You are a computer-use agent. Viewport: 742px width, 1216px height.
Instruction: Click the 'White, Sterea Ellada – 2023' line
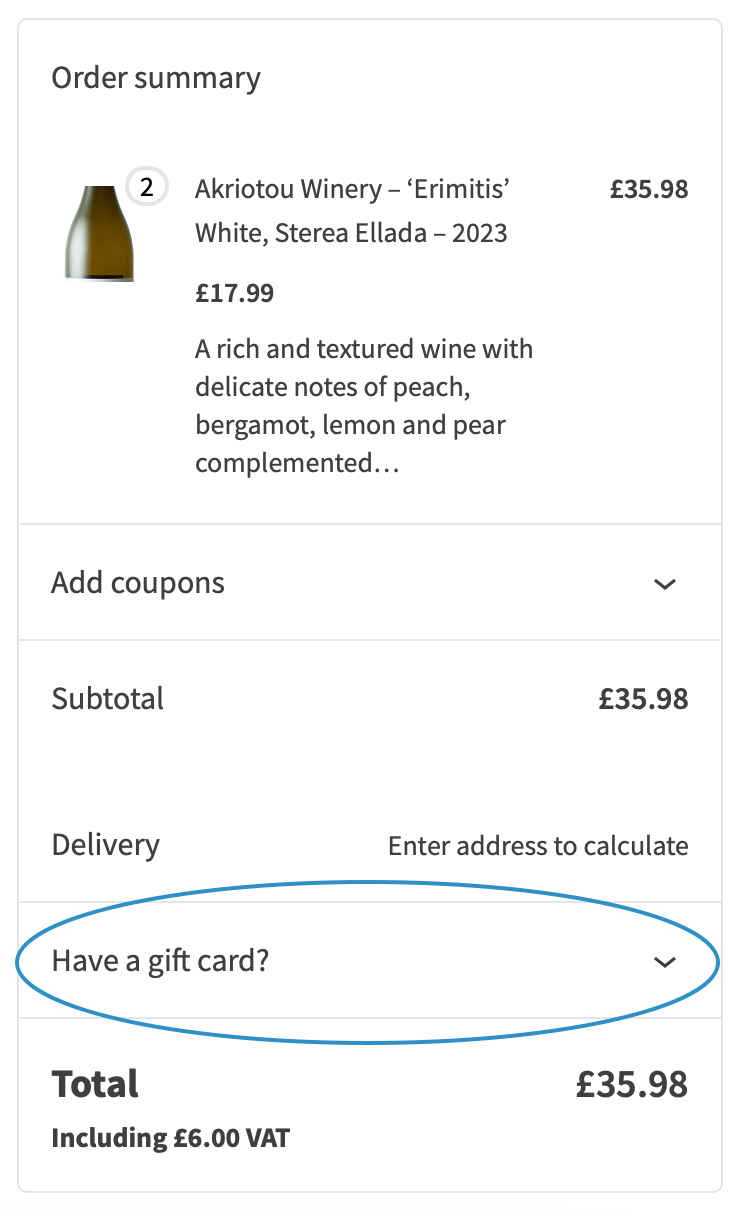click(351, 234)
